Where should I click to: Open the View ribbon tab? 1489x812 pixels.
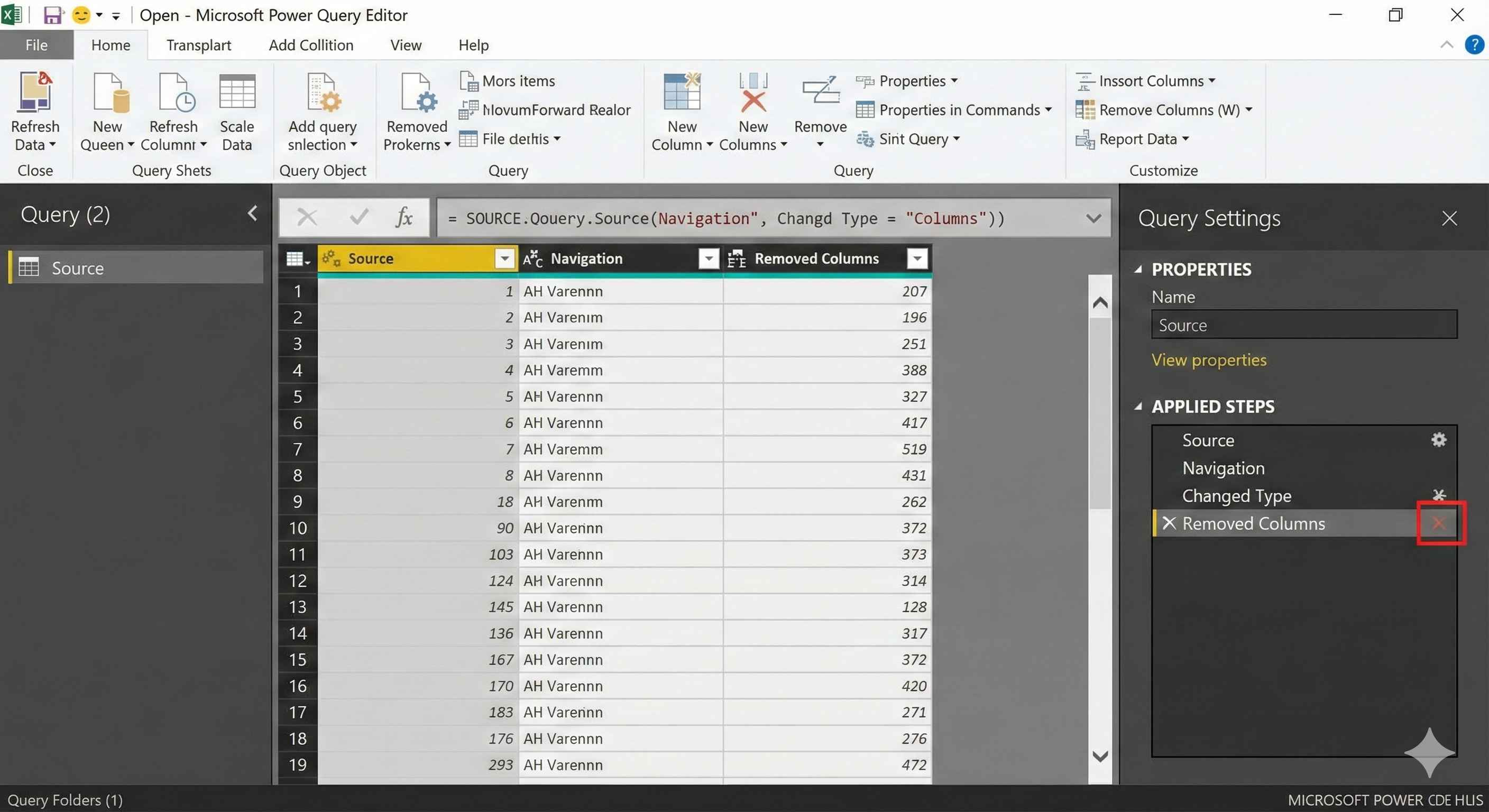click(x=405, y=45)
